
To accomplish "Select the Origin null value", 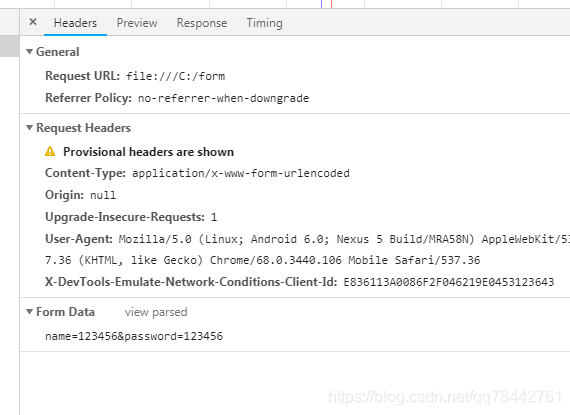I will tap(103, 196).
